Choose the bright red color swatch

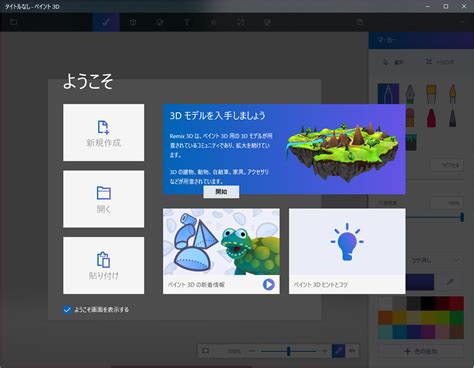(x=456, y=303)
